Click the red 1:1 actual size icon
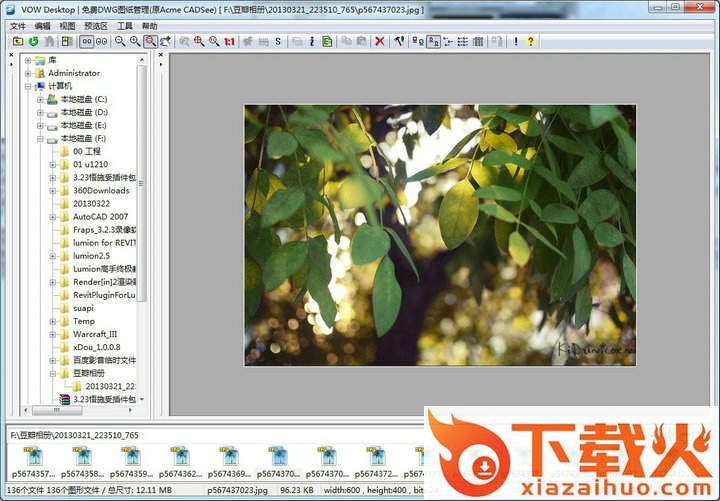The image size is (720, 501). click(229, 41)
